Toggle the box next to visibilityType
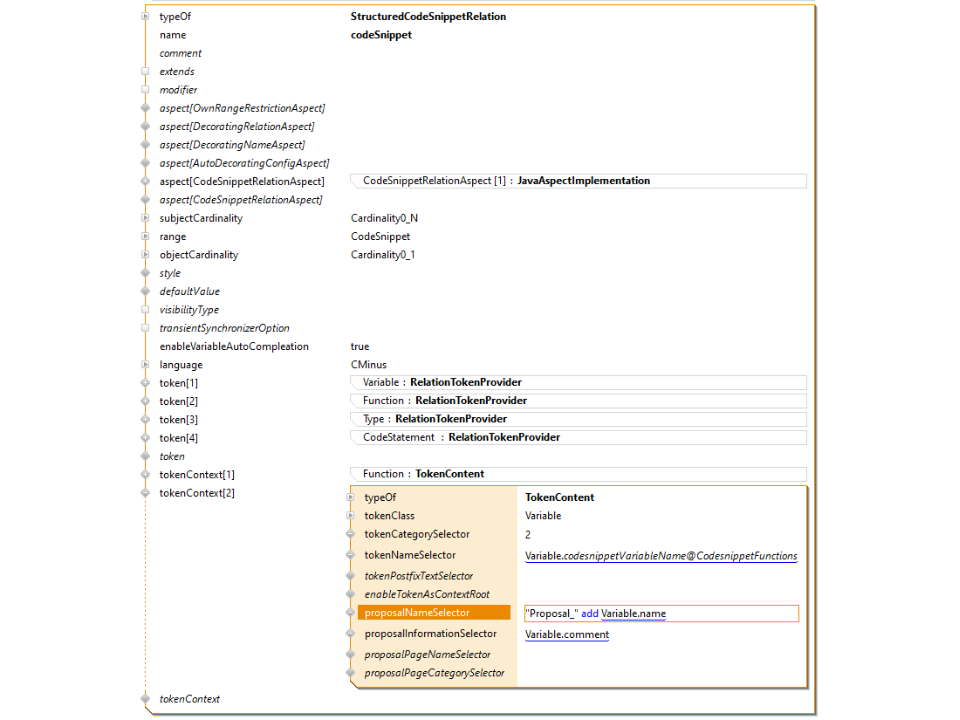960x720 pixels. tap(145, 310)
